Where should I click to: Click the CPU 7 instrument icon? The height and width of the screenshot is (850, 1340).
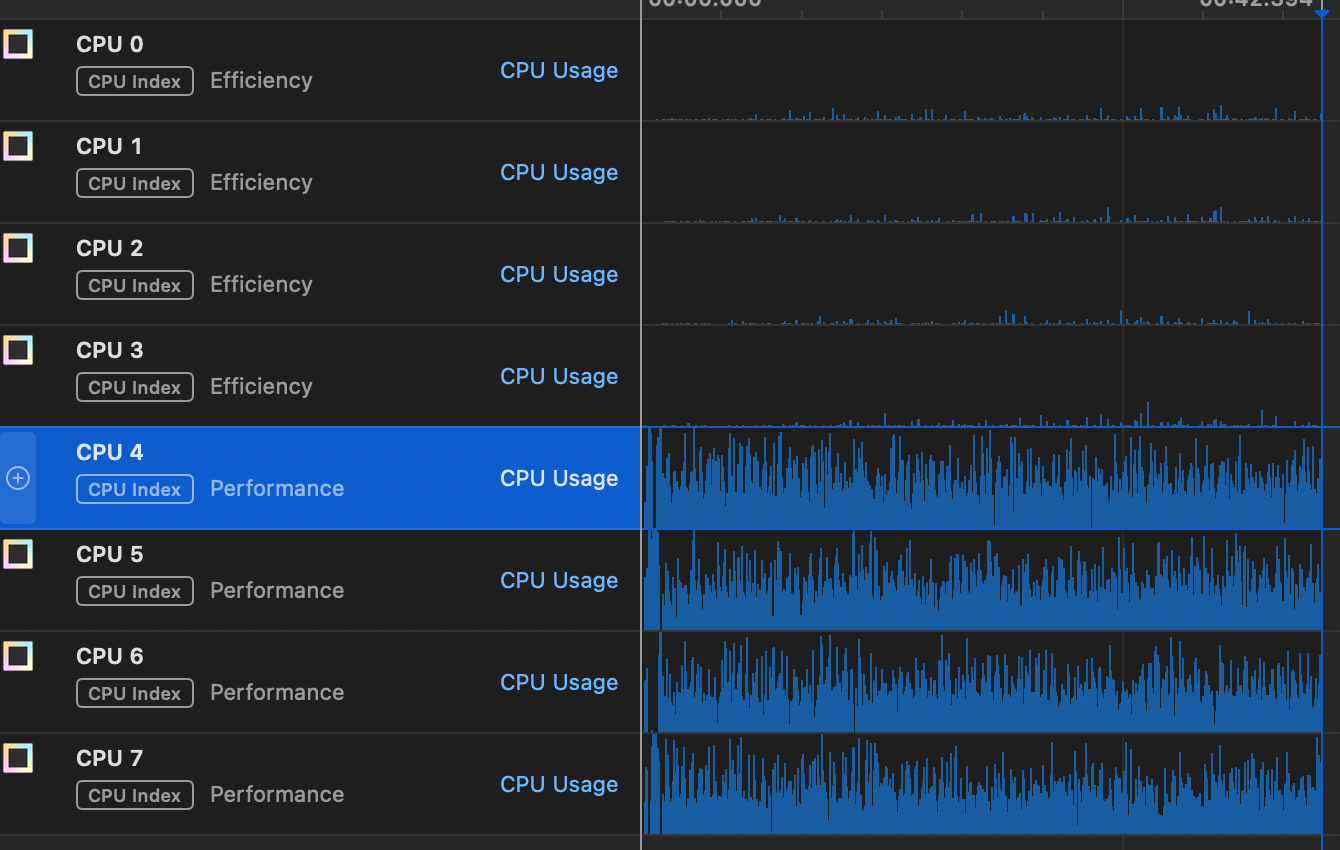tap(18, 758)
